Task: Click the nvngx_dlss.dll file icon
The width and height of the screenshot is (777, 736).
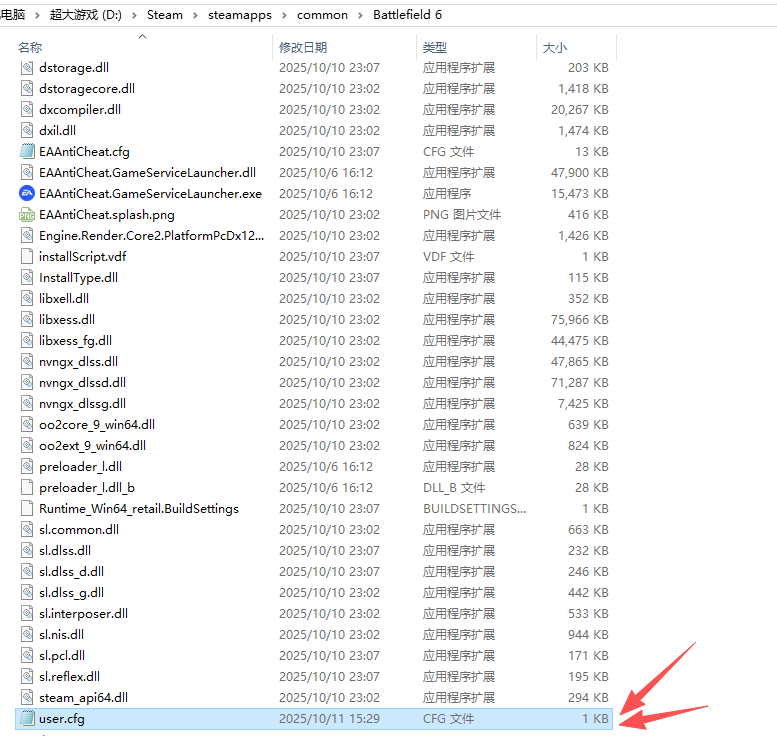Action: click(27, 361)
